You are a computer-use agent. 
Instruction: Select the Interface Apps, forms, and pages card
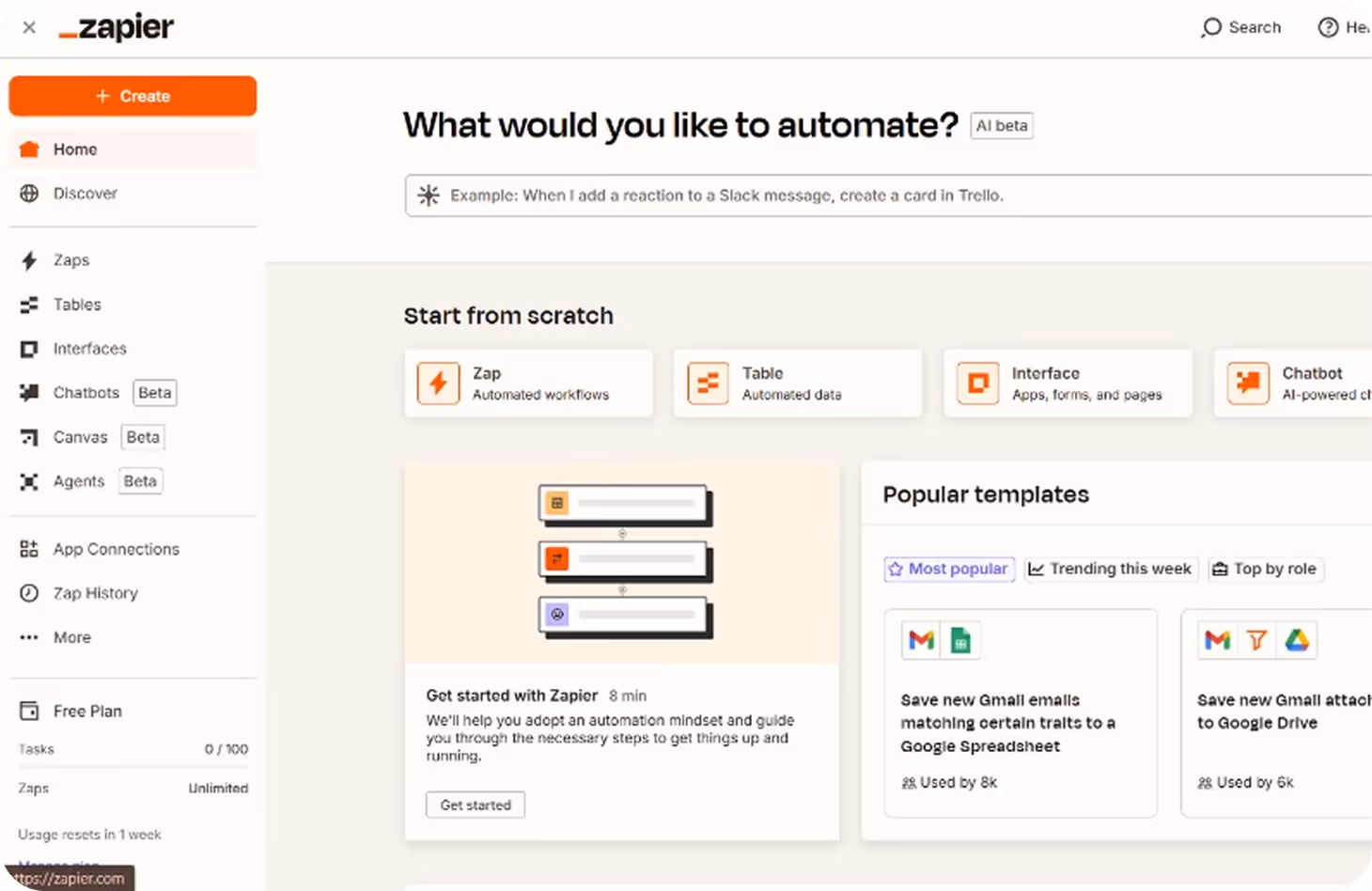[1068, 383]
